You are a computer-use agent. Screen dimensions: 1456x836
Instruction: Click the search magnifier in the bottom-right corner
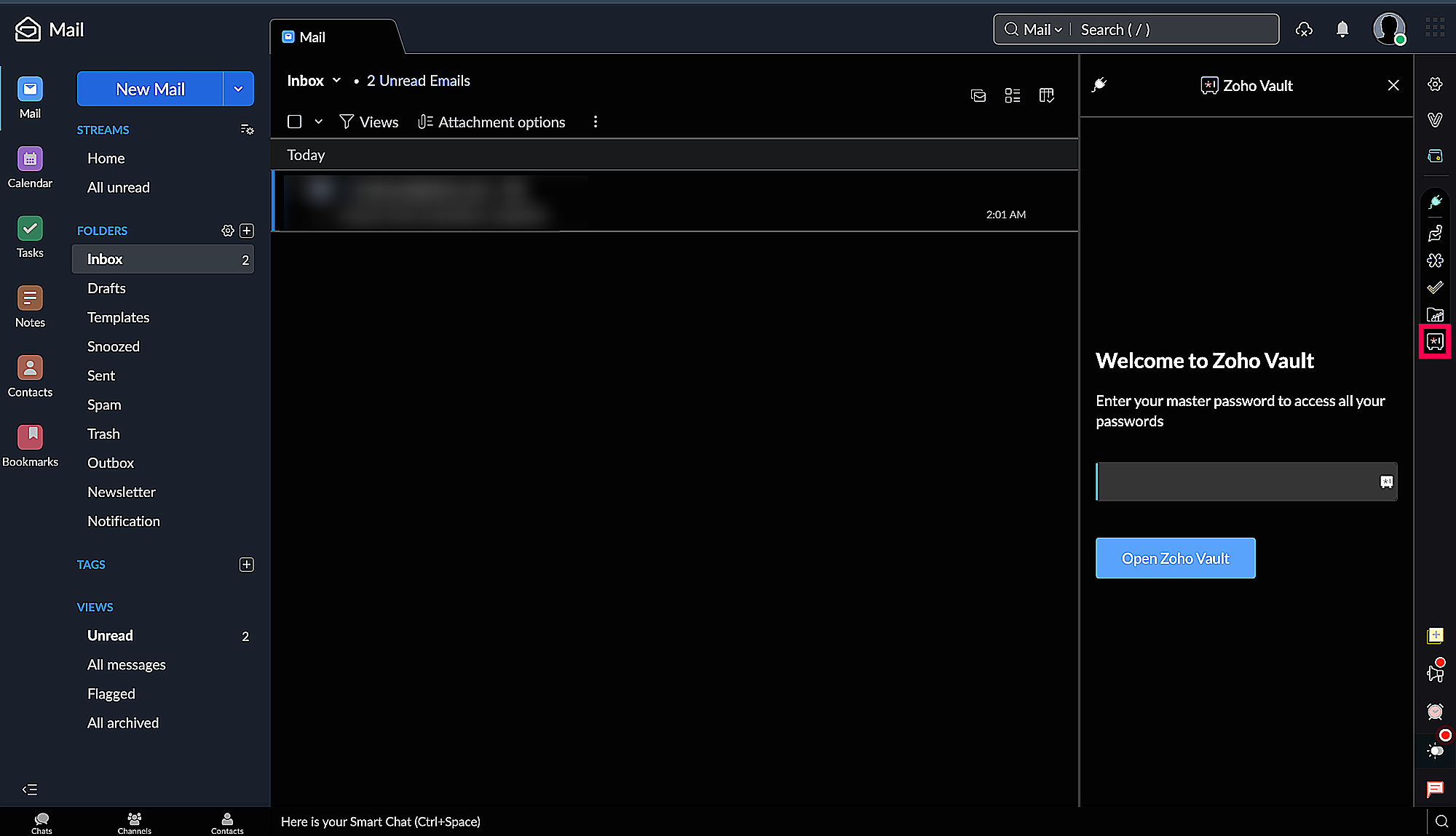click(x=1441, y=821)
